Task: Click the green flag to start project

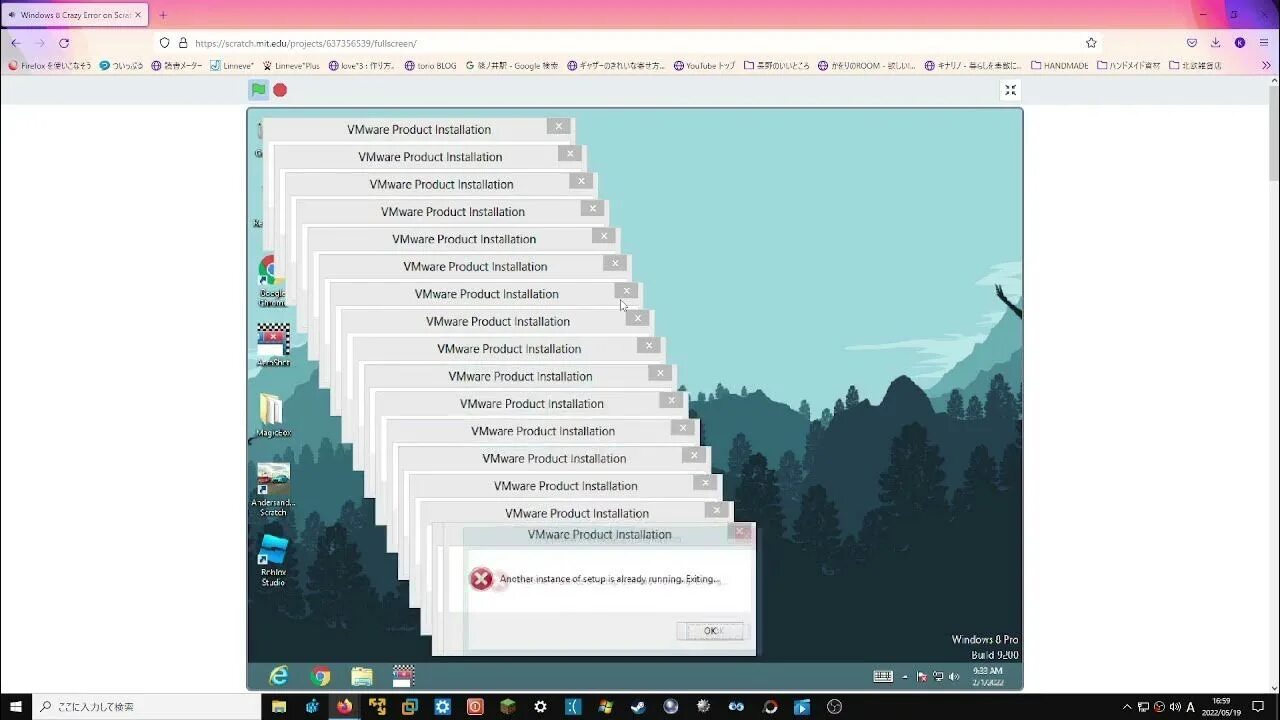Action: pos(258,90)
